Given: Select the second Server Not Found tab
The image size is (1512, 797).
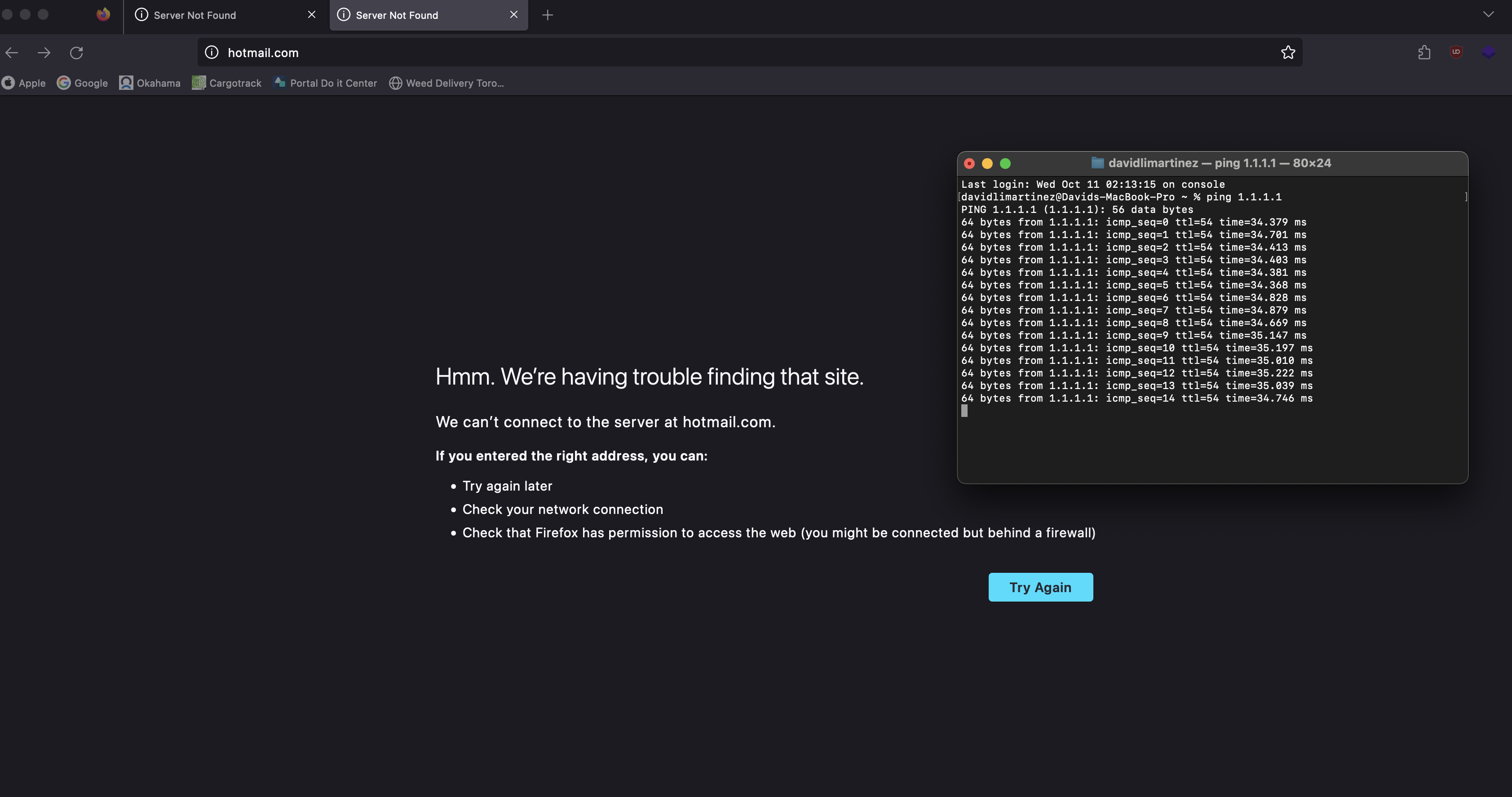Looking at the screenshot, I should coord(429,15).
